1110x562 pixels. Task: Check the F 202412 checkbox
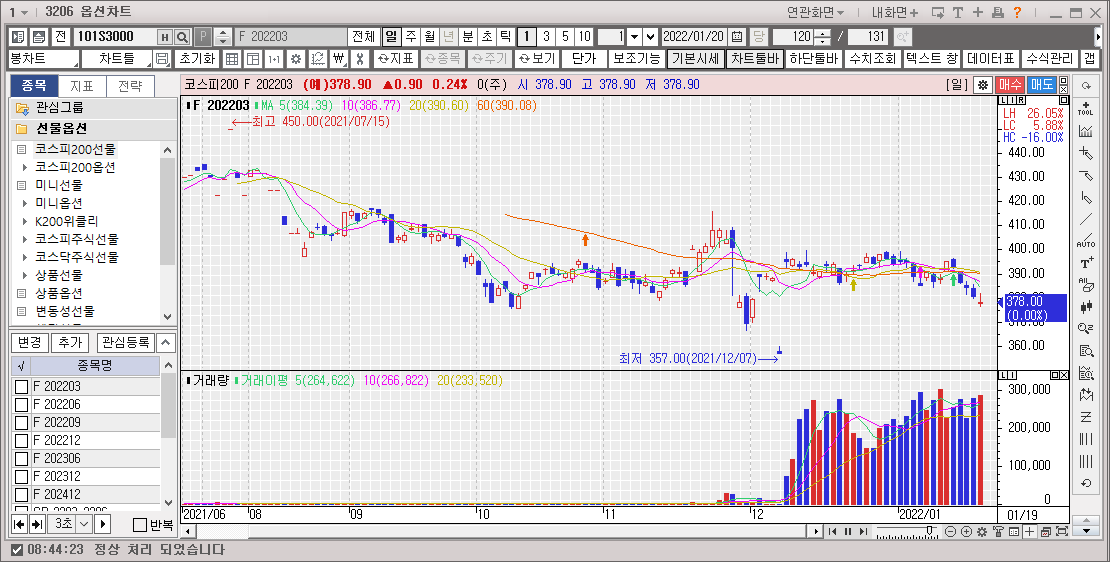[x=22, y=495]
